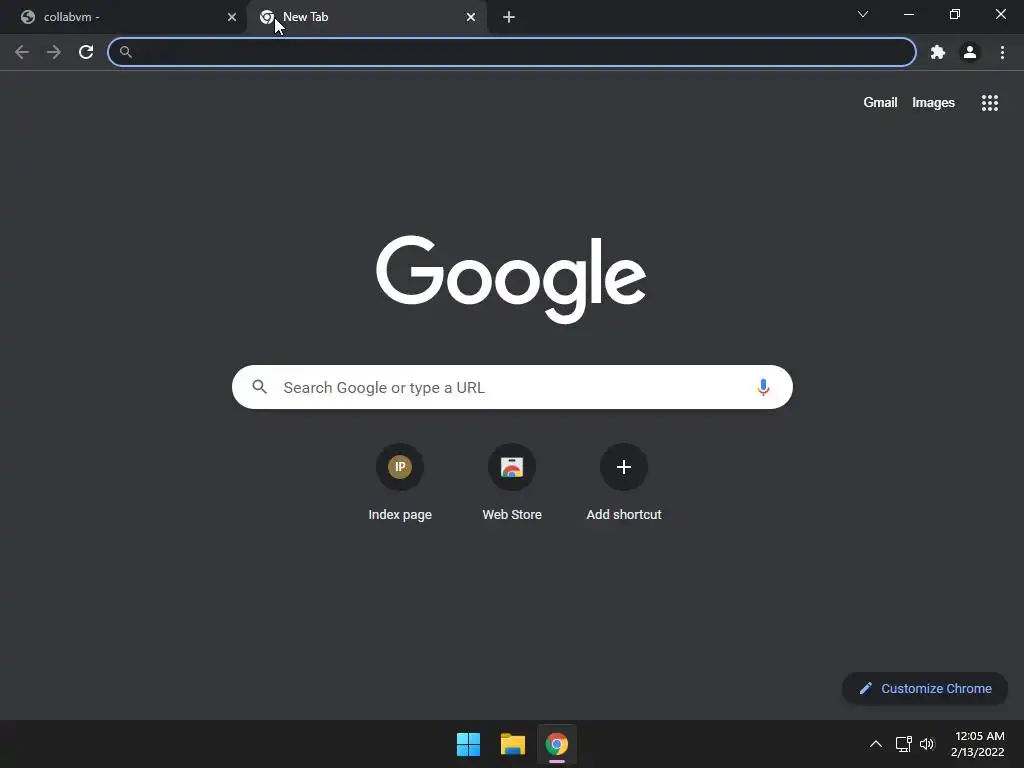Open a new tab with plus button
Viewport: 1024px width, 768px height.
tap(509, 17)
